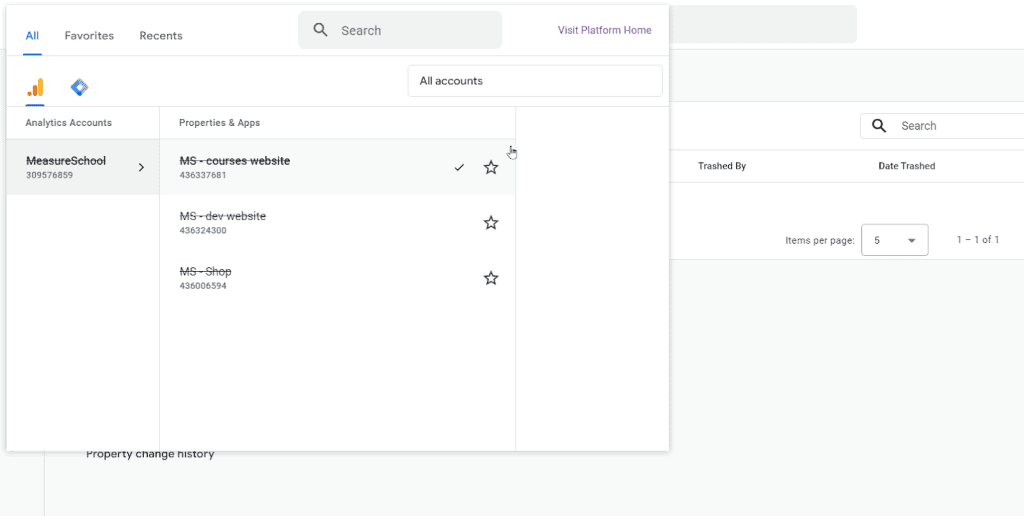Choose the MS - dev website property
The width and height of the screenshot is (1024, 516).
pyautogui.click(x=337, y=223)
